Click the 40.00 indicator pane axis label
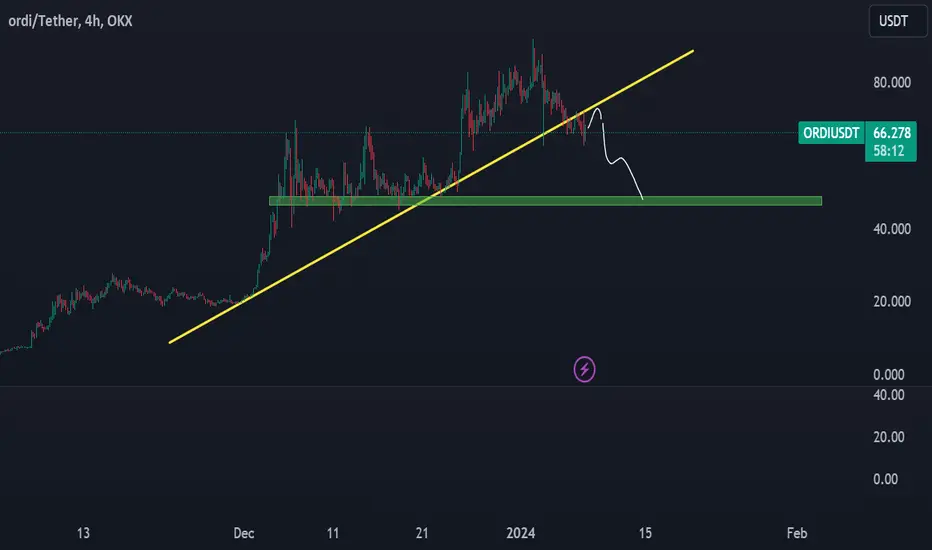Screen dimensions: 932x550 [x=889, y=395]
